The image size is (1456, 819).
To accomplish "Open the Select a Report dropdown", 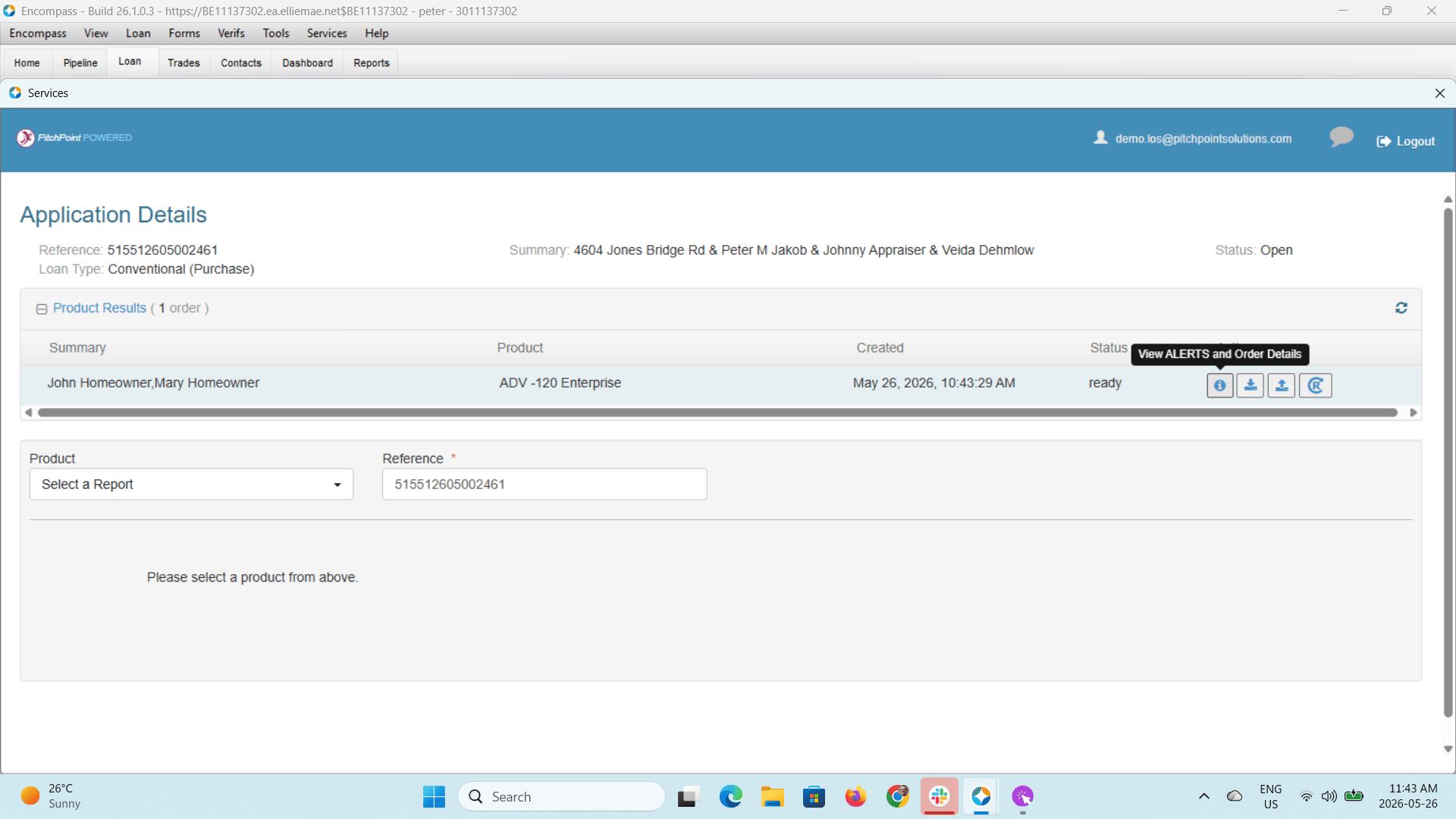I will 191,484.
